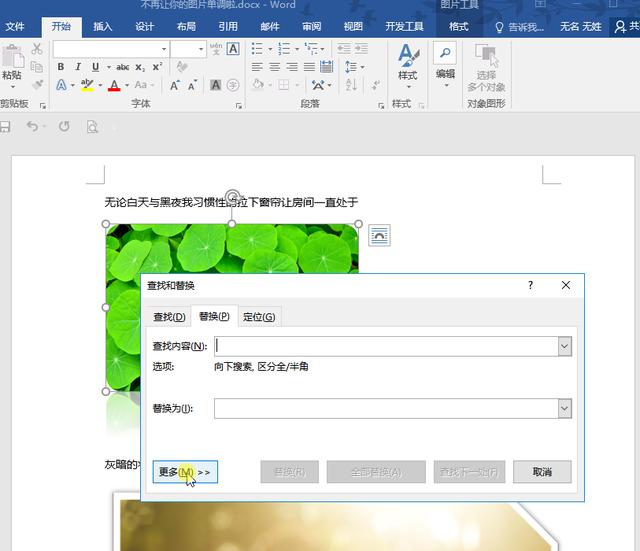Screen dimensions: 640x551
Task: Save document from quick access toolbar
Action: [x=5, y=127]
